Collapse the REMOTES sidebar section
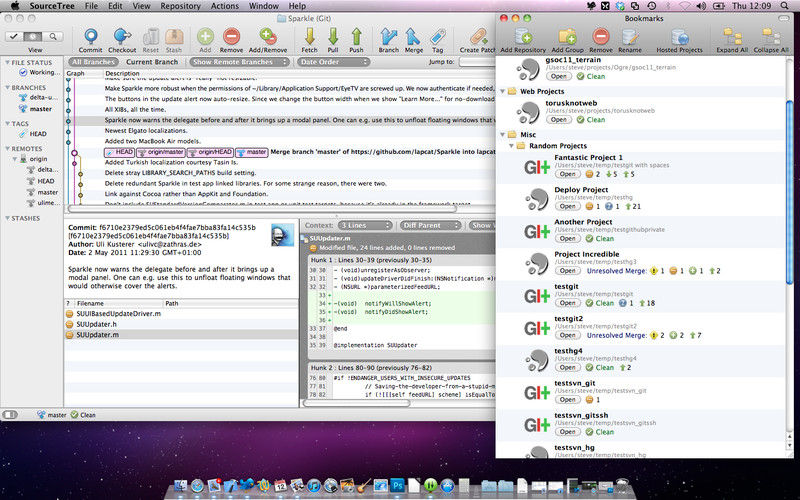800x500 pixels. pos(7,148)
